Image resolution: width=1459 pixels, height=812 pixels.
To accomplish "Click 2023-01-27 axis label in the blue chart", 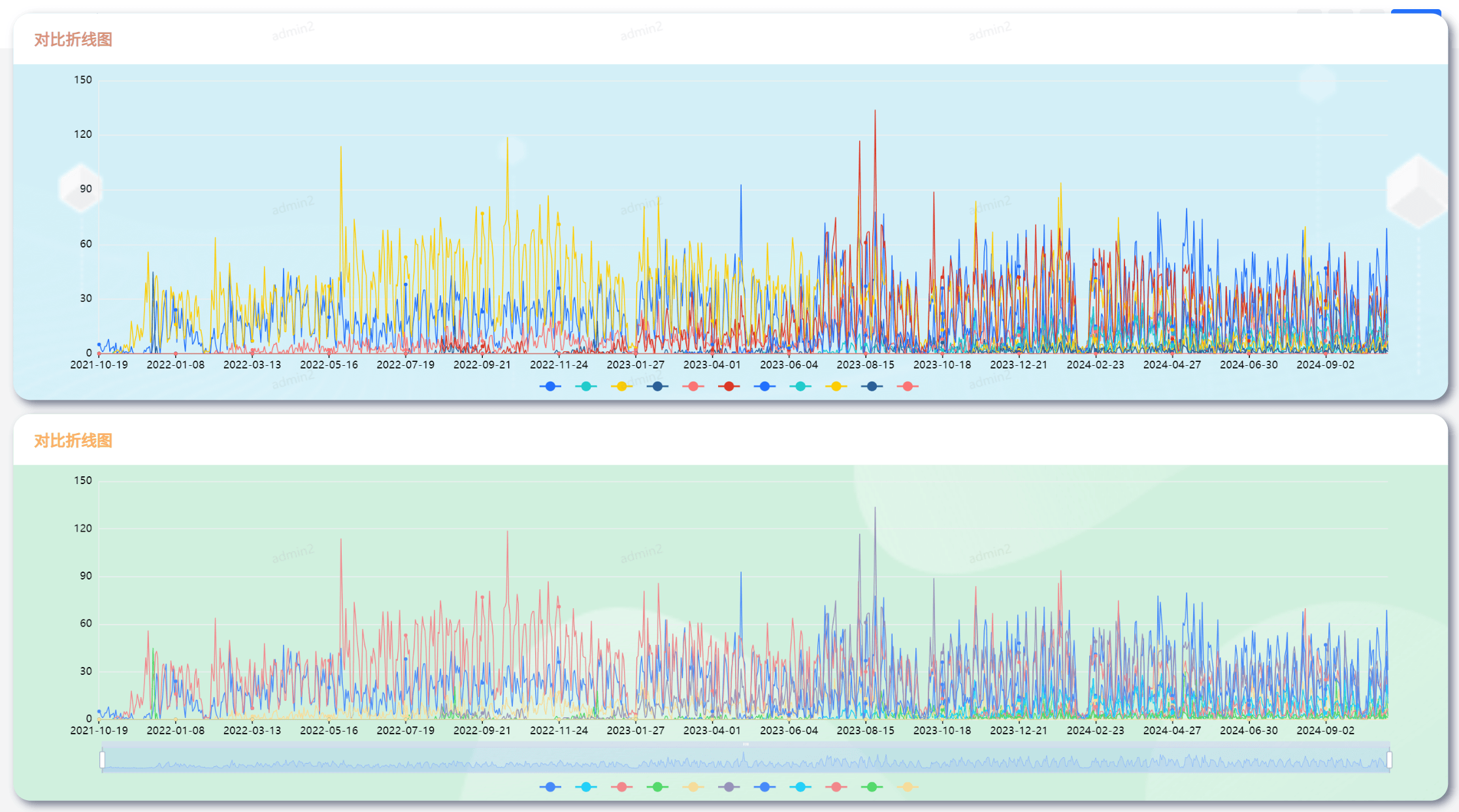I will coord(636,365).
